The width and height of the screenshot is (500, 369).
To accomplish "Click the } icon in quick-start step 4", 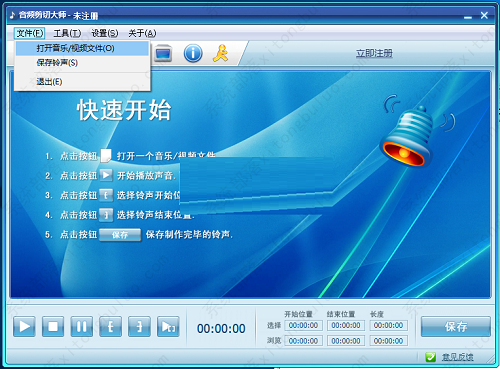I will pos(106,215).
